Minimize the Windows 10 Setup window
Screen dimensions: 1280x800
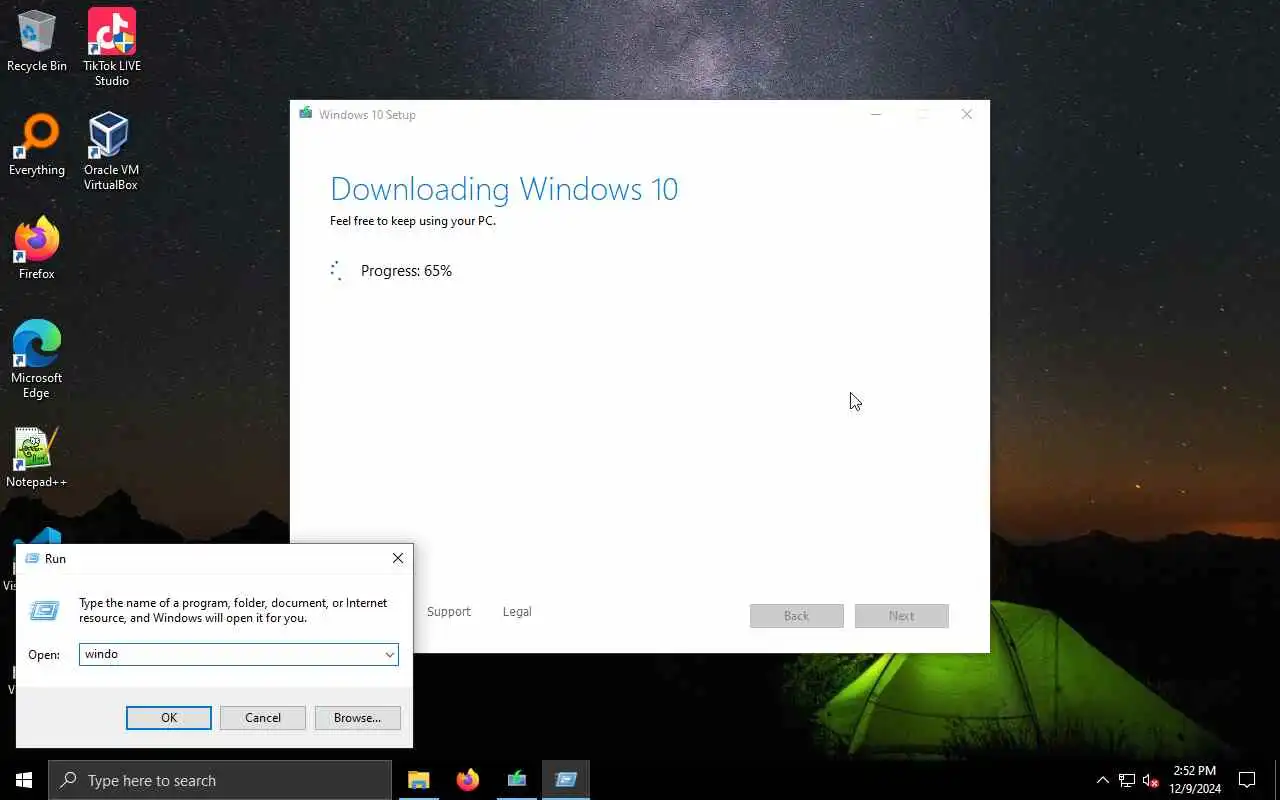click(876, 114)
